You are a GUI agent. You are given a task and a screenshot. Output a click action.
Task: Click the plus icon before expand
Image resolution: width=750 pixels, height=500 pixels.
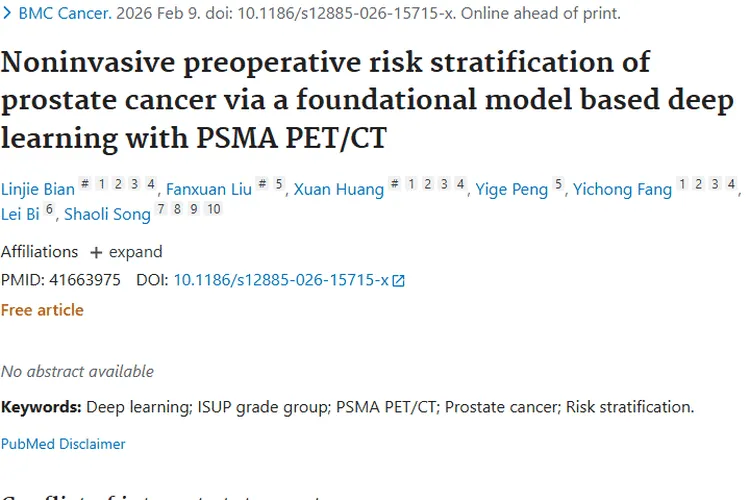(x=96, y=252)
